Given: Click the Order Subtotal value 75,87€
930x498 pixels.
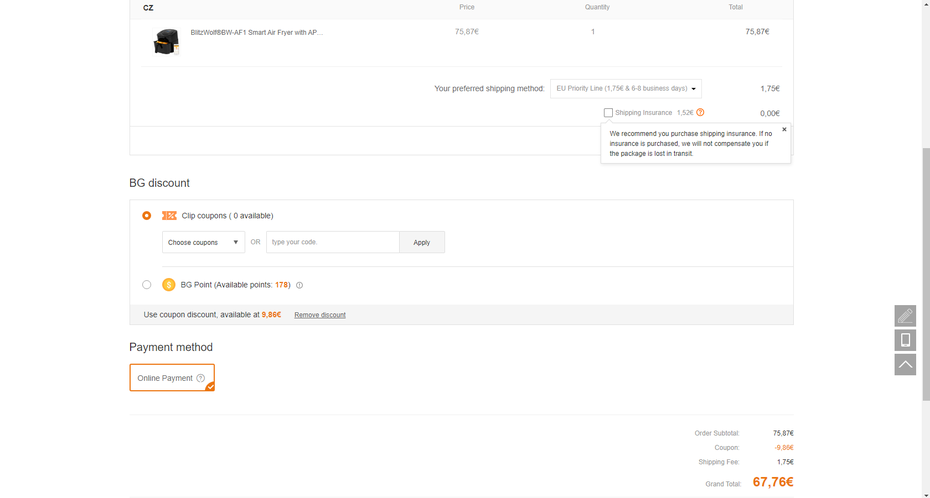Looking at the screenshot, I should click(x=783, y=433).
